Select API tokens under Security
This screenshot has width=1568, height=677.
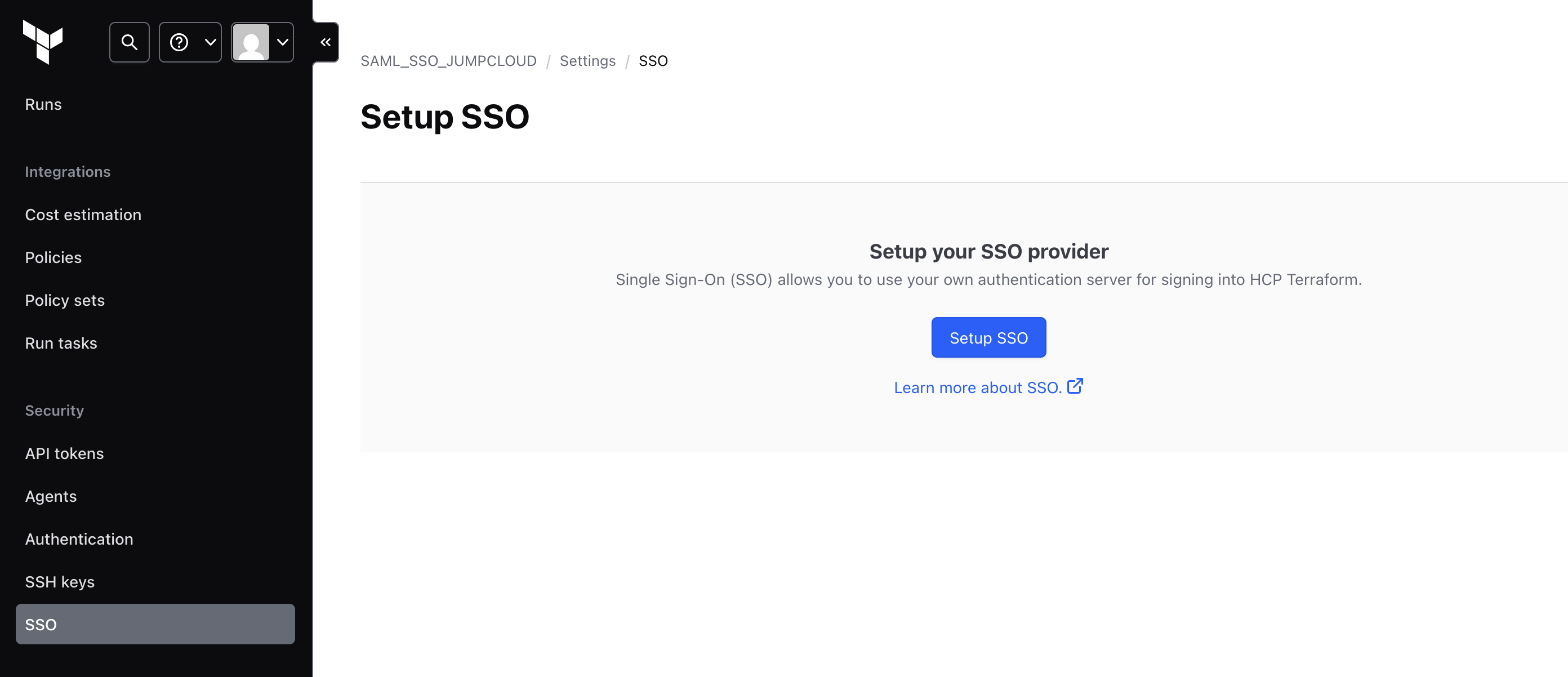(x=64, y=453)
